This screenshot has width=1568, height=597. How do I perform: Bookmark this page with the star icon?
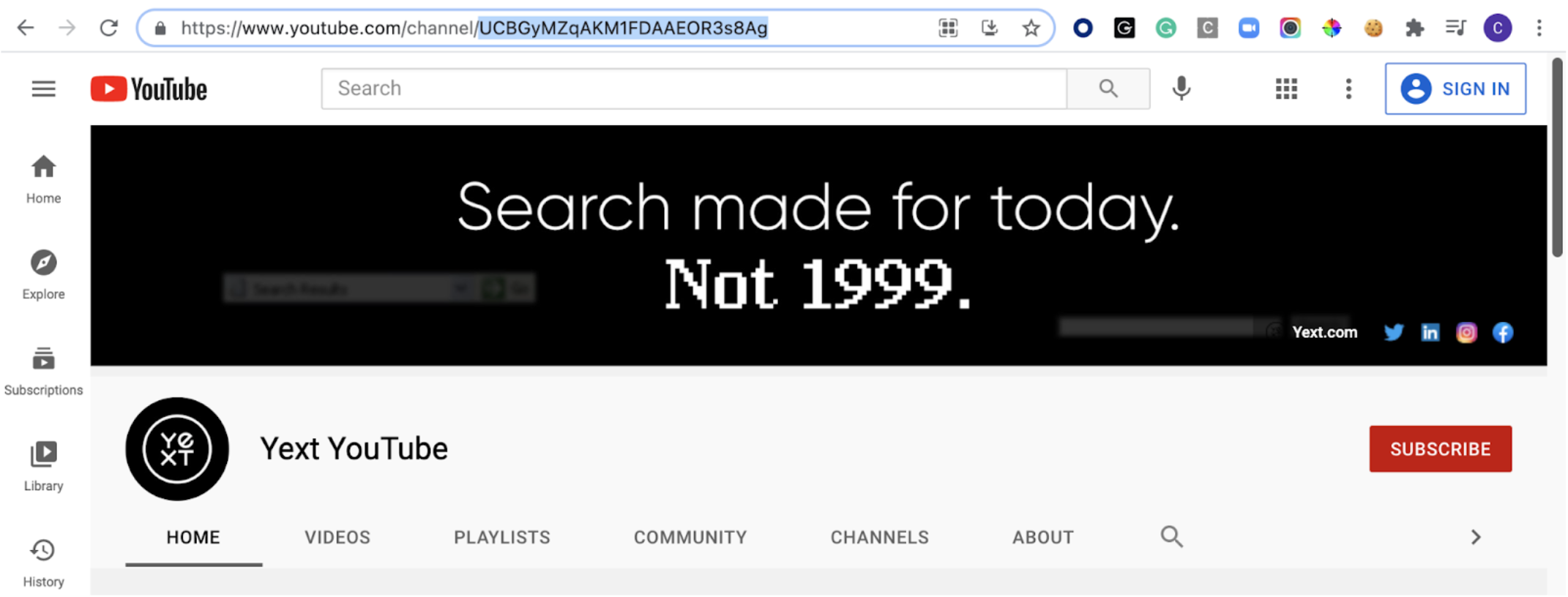(x=1031, y=28)
